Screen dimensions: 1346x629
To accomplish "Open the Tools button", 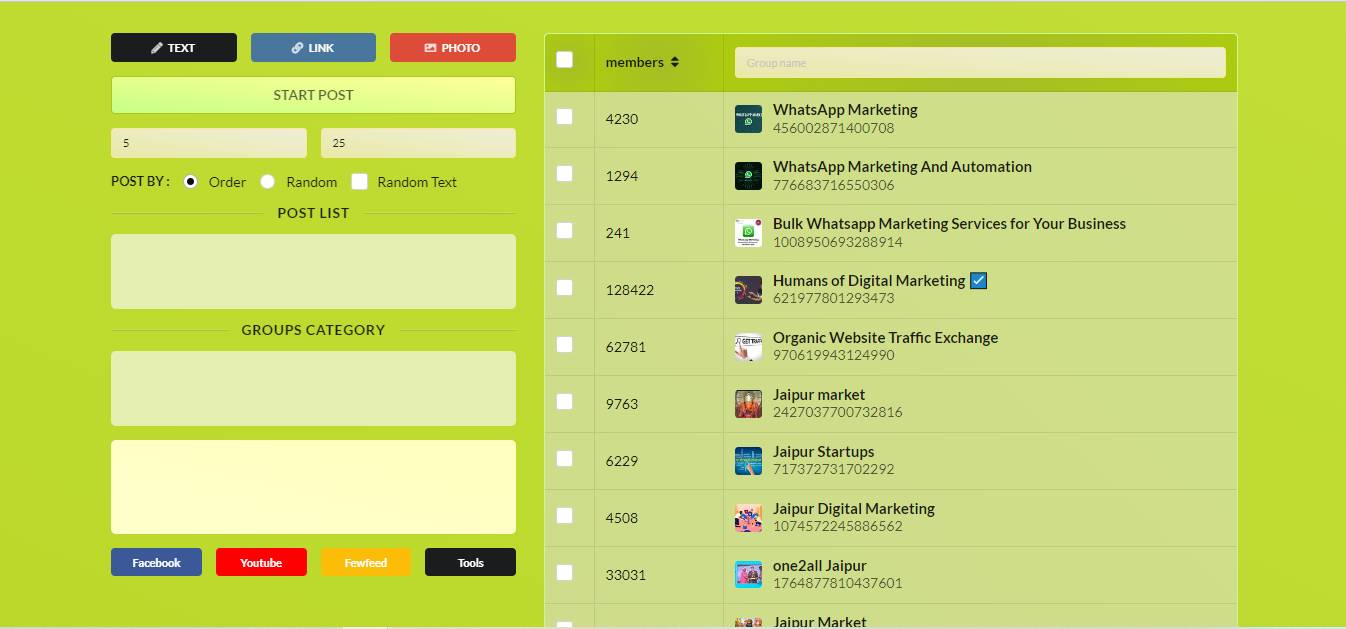I will (x=470, y=562).
